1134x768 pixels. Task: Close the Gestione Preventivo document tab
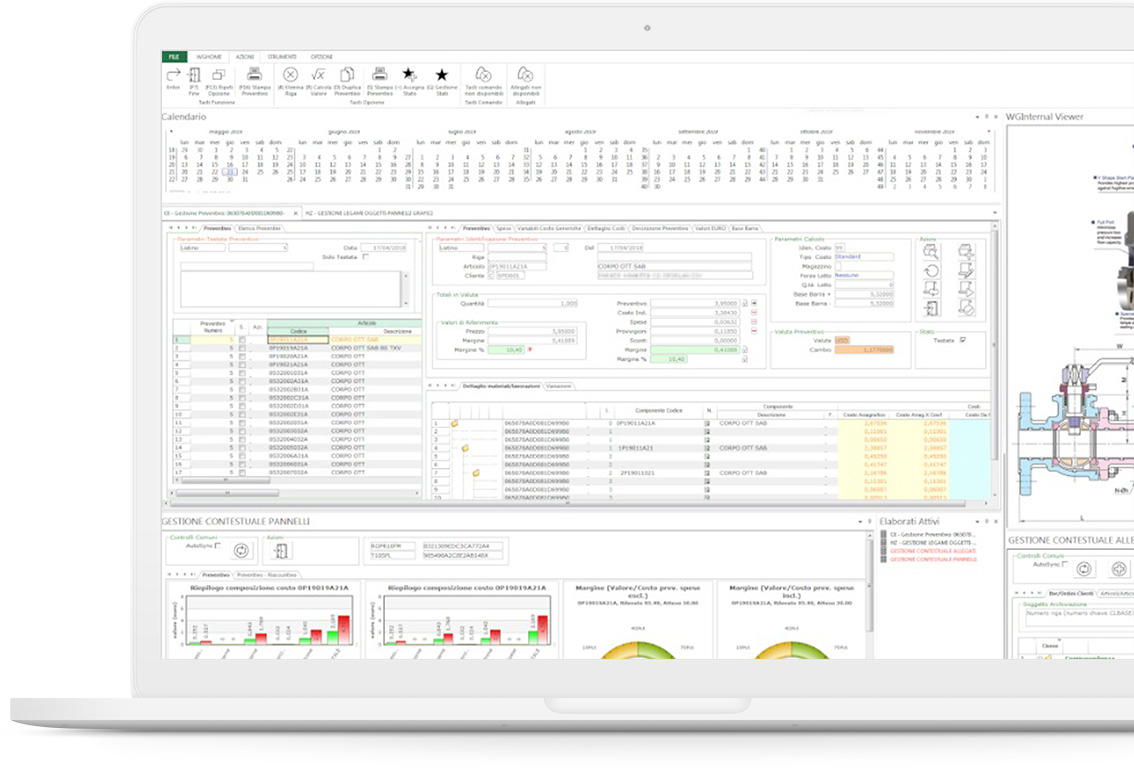pos(295,214)
